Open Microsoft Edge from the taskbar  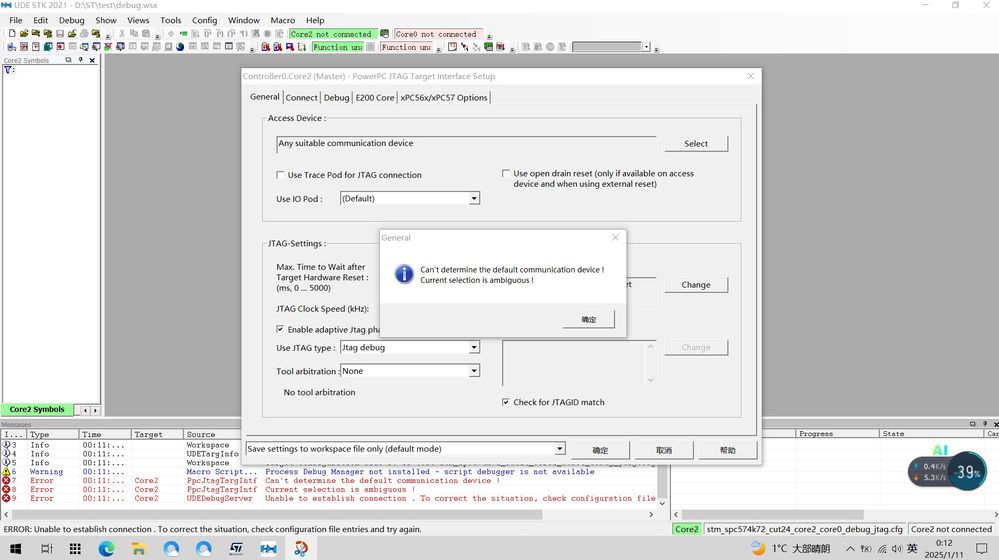106,548
